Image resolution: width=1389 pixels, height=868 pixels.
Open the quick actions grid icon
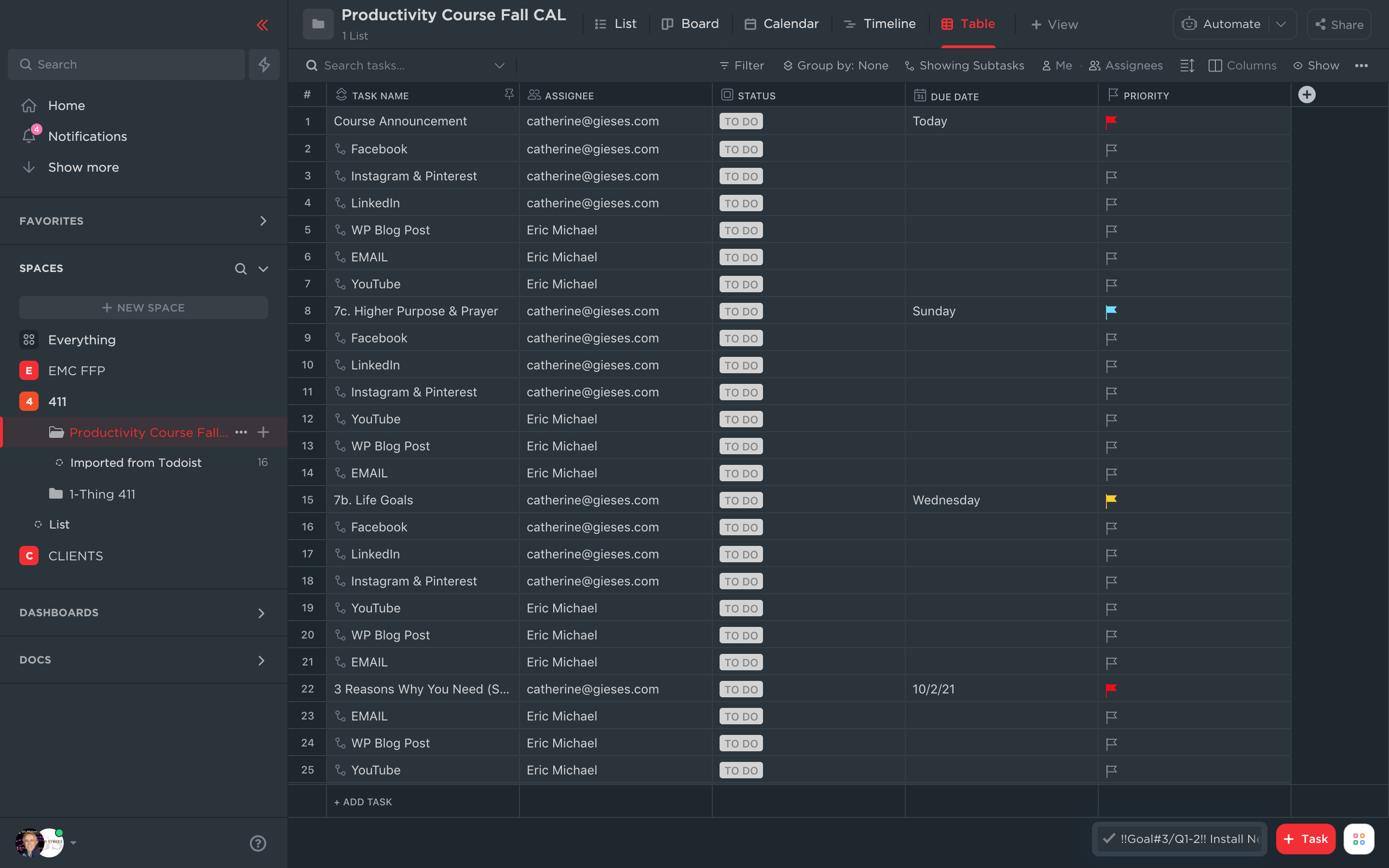coord(1359,839)
